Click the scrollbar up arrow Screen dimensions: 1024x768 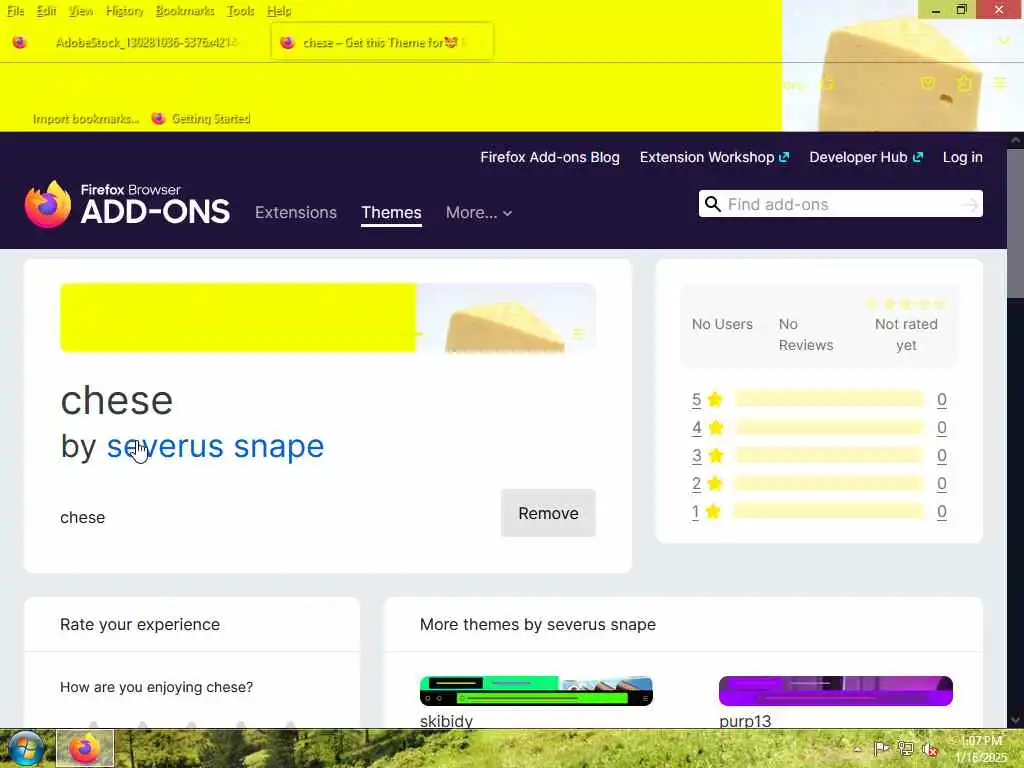1015,140
